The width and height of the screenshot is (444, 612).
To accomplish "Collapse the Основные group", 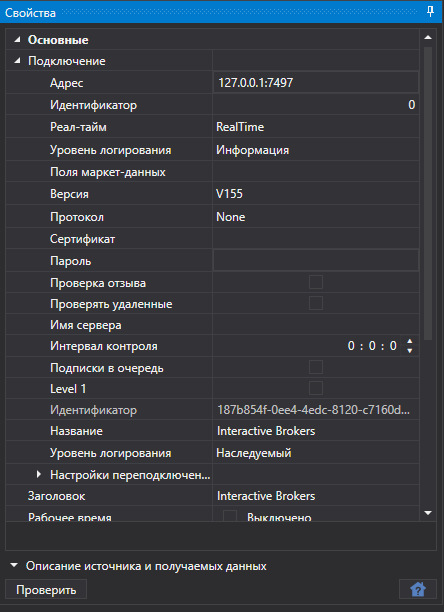I will (17, 40).
